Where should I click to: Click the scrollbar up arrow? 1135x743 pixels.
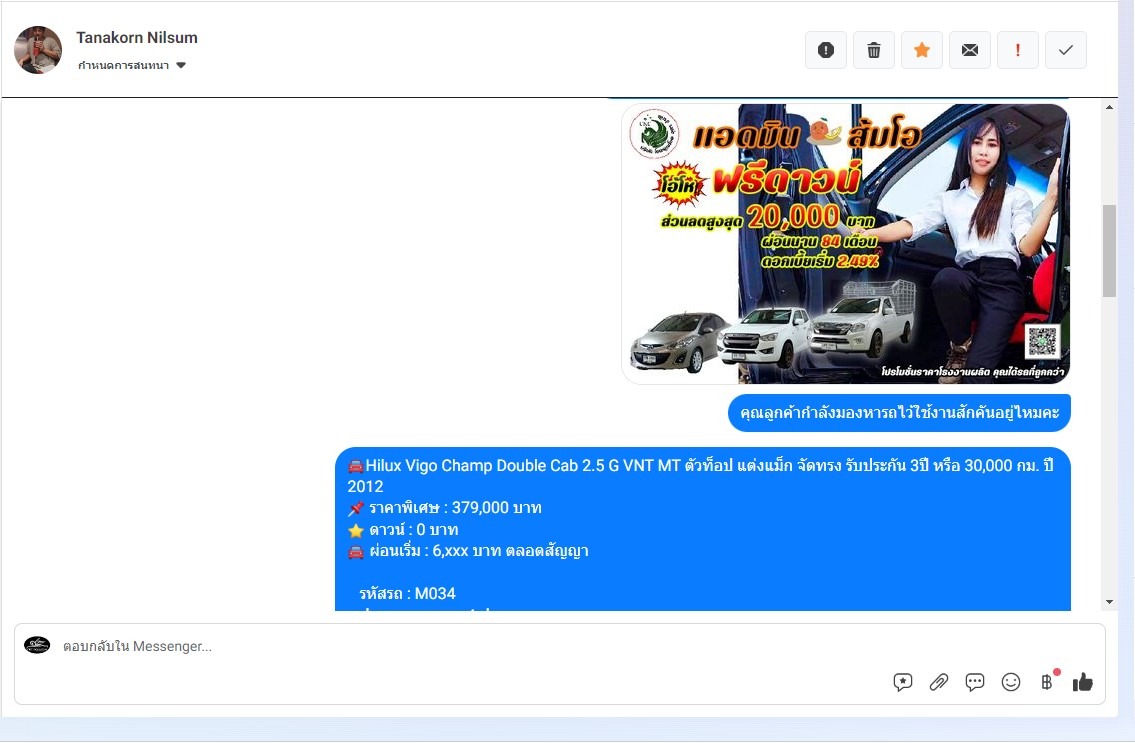coord(1110,107)
